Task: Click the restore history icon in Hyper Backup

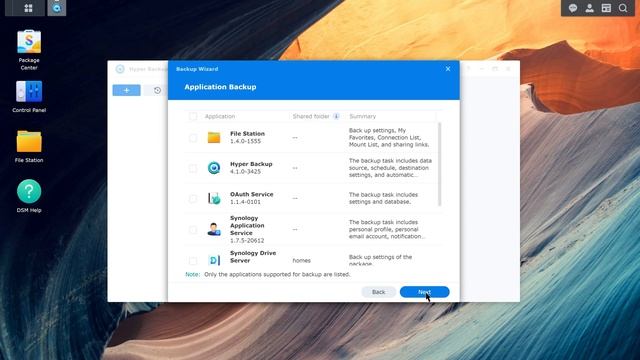Action: [x=157, y=90]
